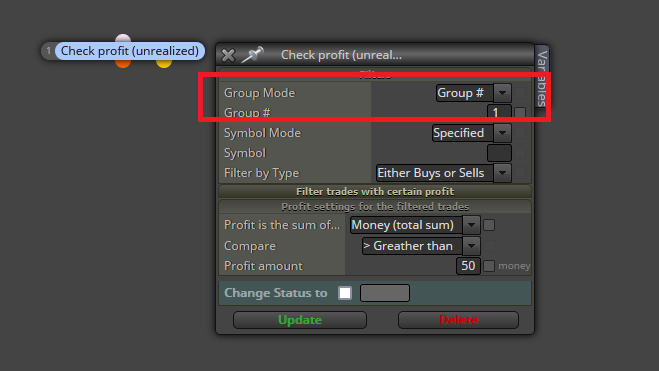Open Profit is the sum of dropdown
This screenshot has height=371, width=659.
415,225
